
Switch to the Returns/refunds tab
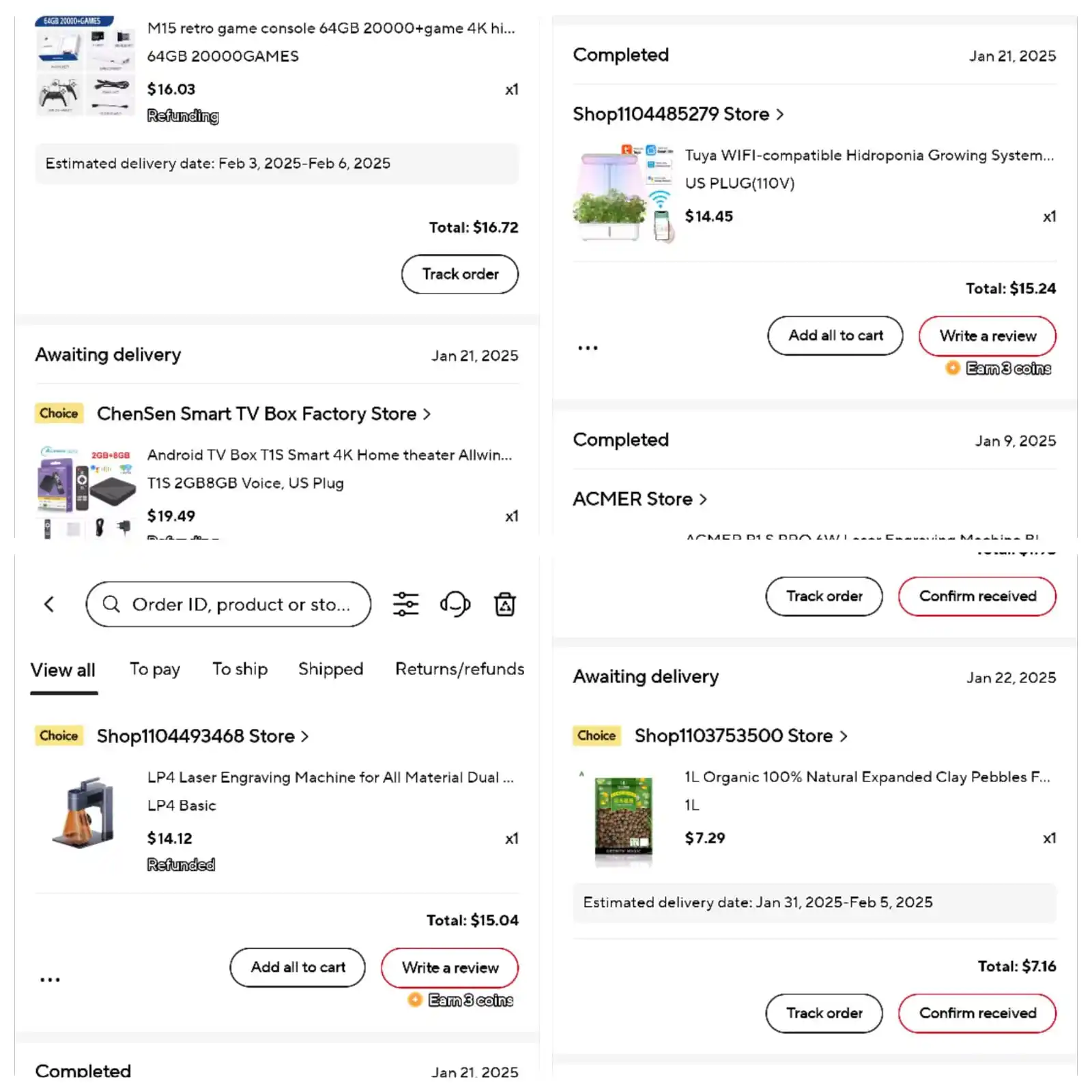(460, 669)
